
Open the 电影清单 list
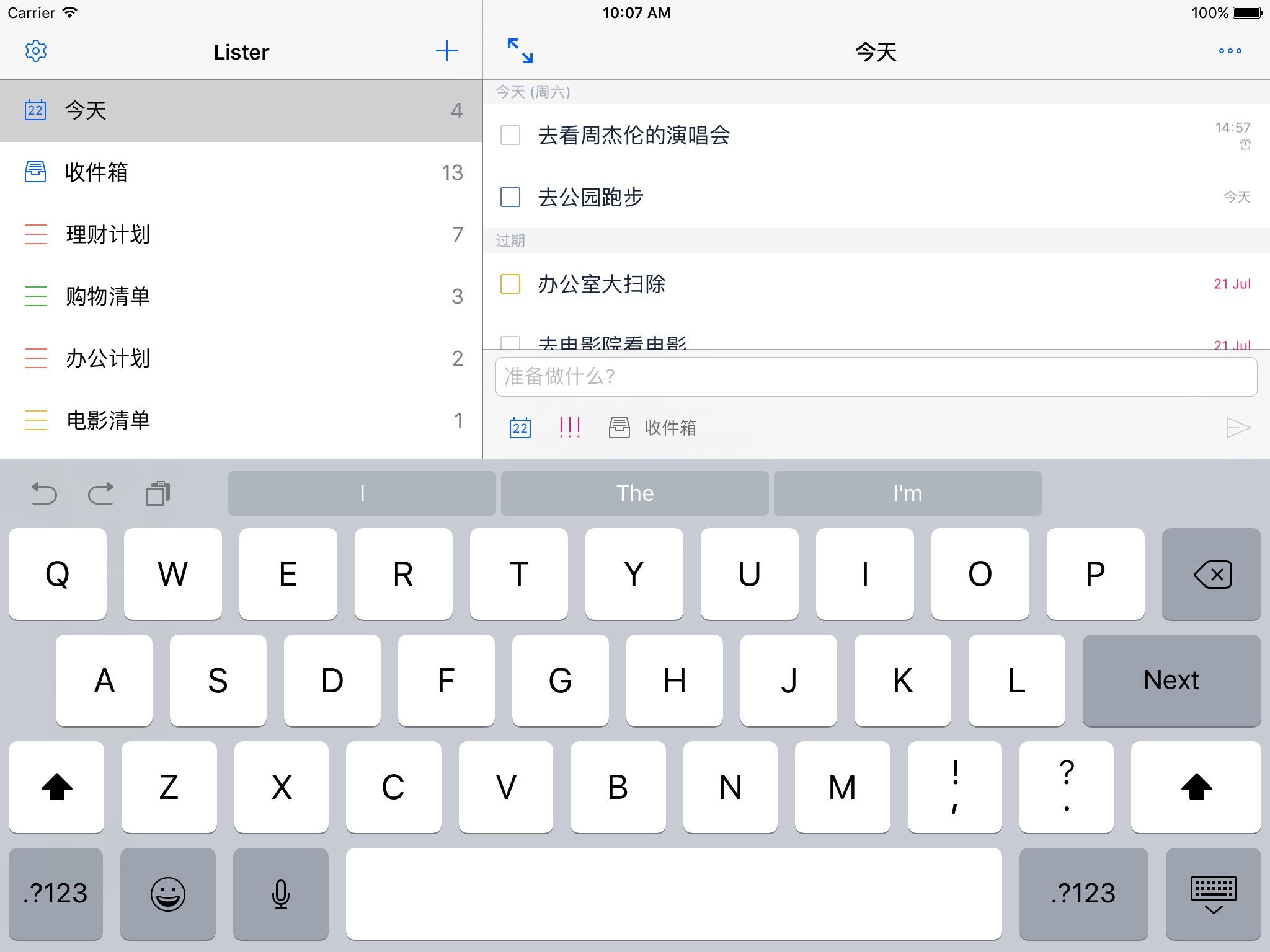point(241,420)
